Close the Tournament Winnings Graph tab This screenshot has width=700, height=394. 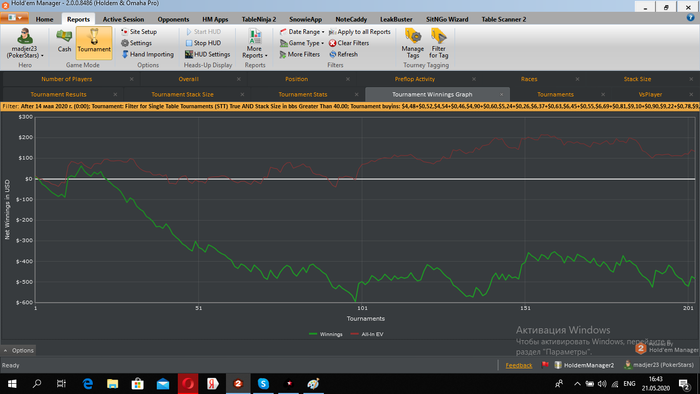pyautogui.click(x=501, y=95)
